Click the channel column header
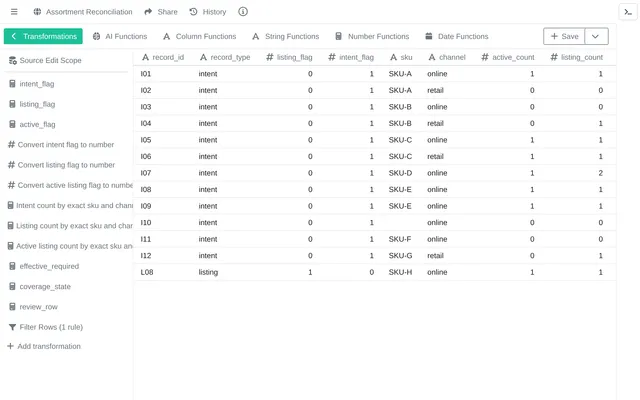The width and height of the screenshot is (640, 400). [446, 57]
